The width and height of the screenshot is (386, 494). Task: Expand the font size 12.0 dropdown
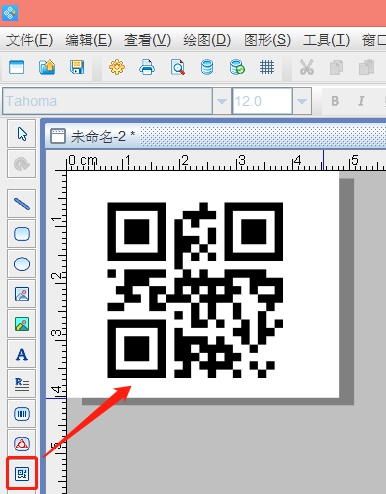tap(302, 101)
